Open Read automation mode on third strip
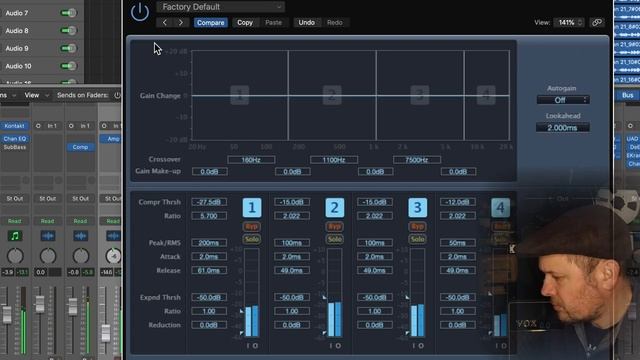The width and height of the screenshot is (640, 360). point(80,221)
